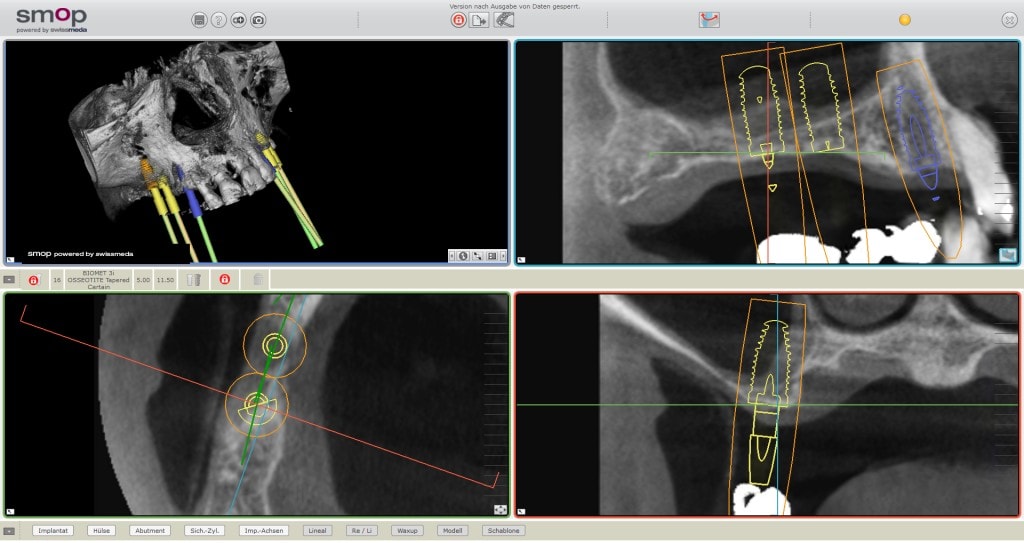Click the axis orientation icon in 3D view
This screenshot has height=543, width=1024.
[477, 256]
